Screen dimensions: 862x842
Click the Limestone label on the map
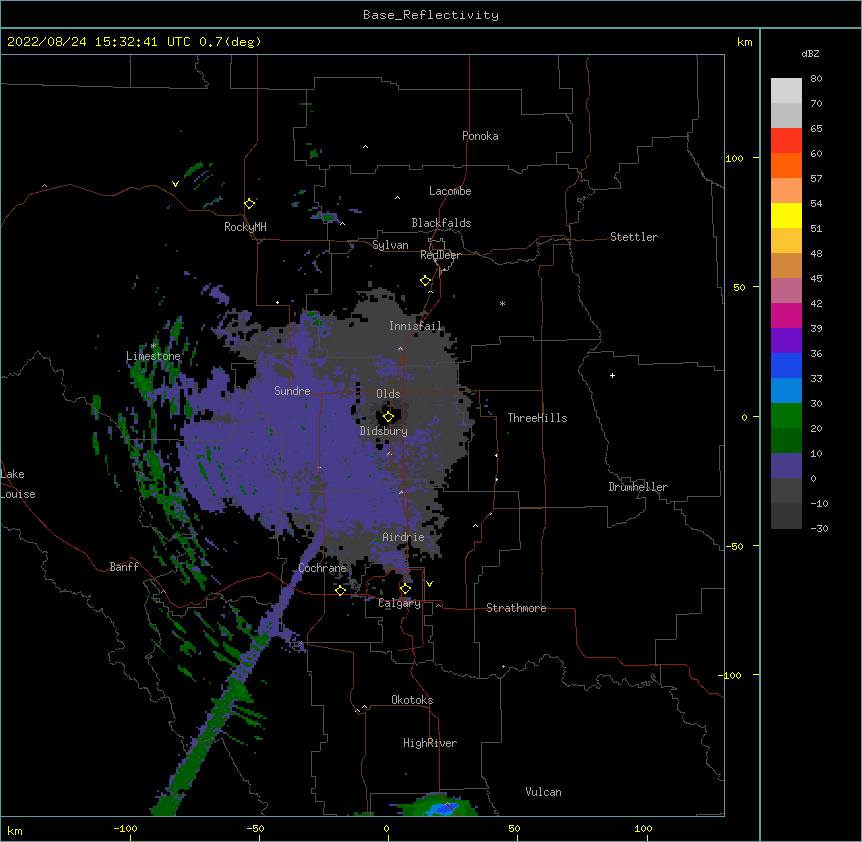[x=153, y=356]
